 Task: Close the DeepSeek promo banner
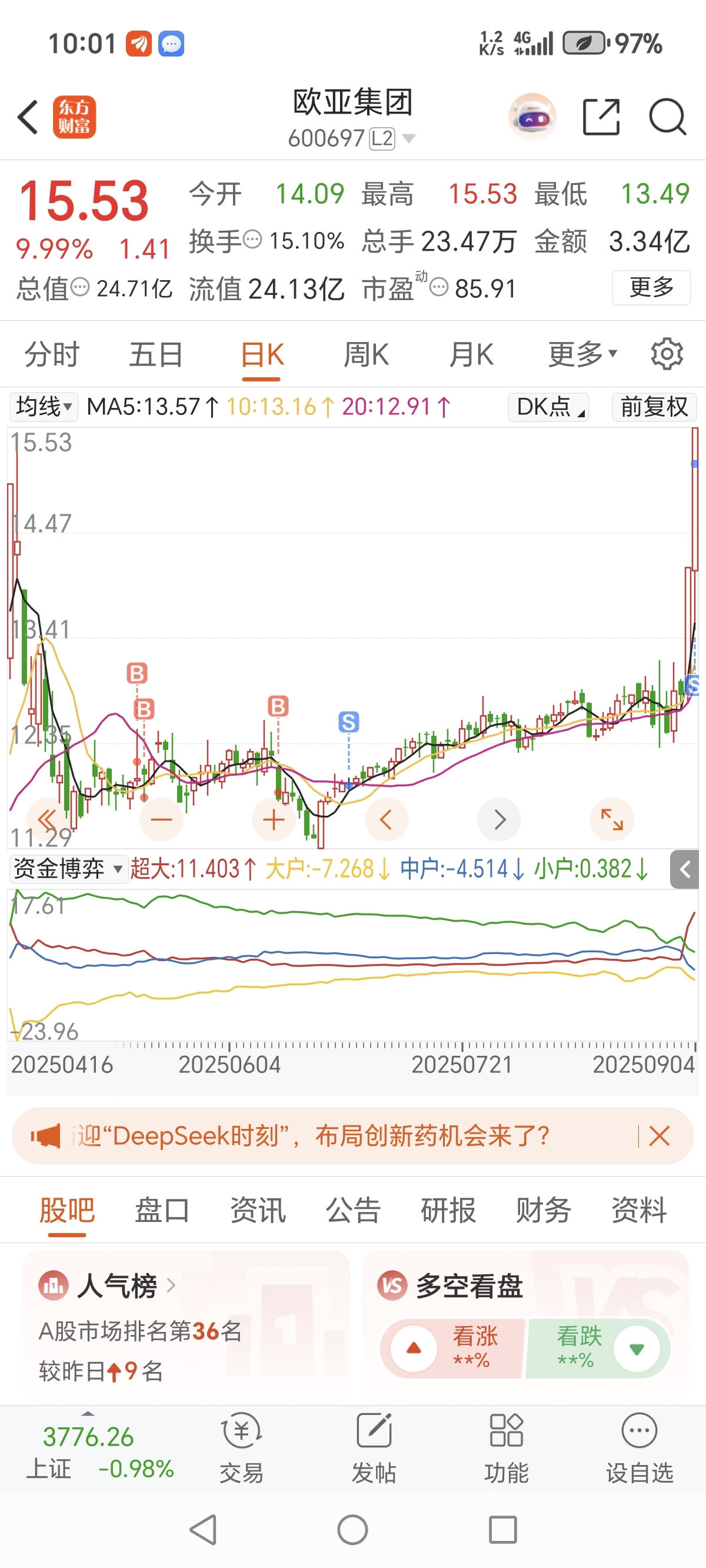coord(659,1136)
